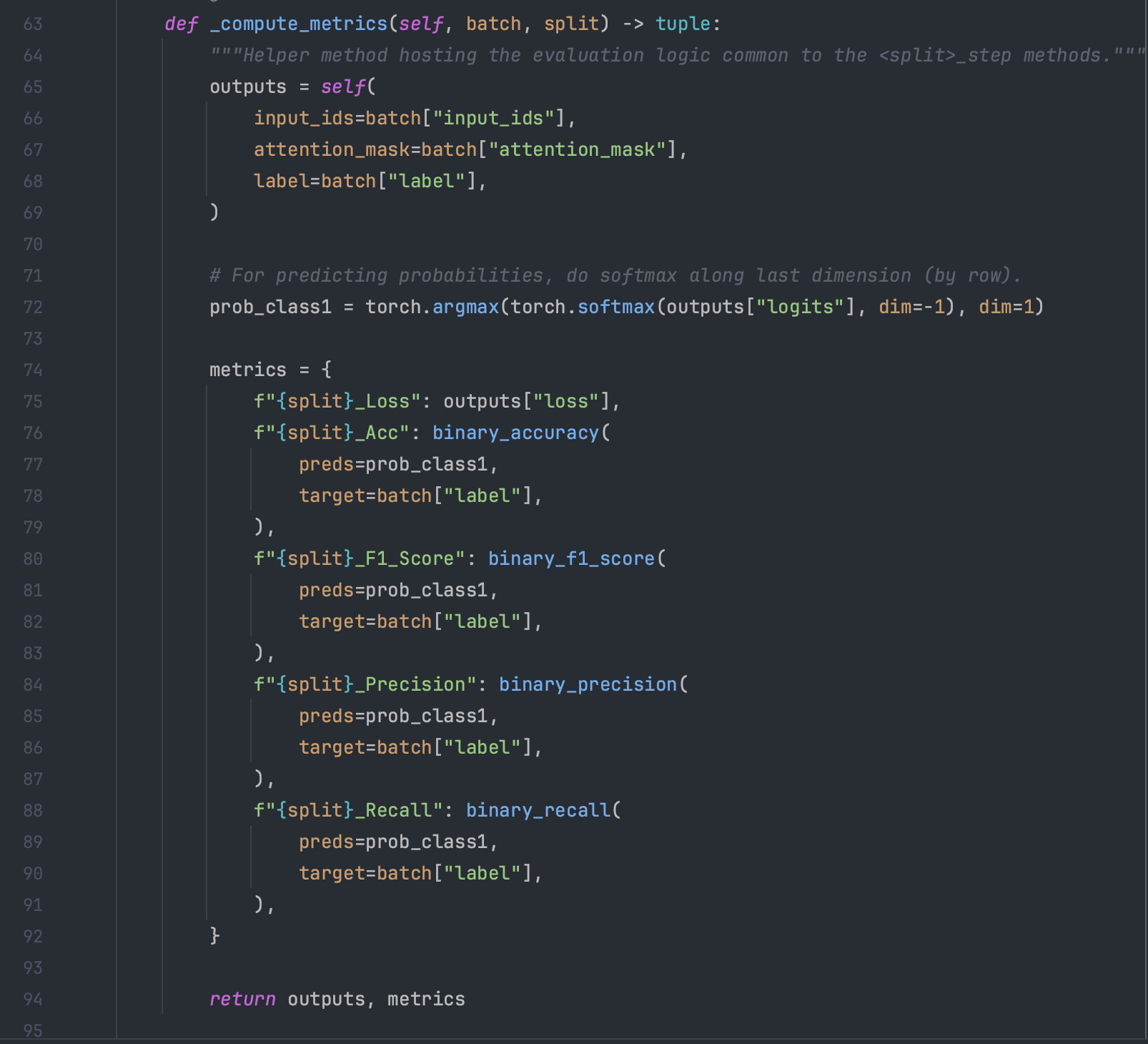Click the f"{split}_Recall" key
1148x1044 pixels.
click(348, 811)
